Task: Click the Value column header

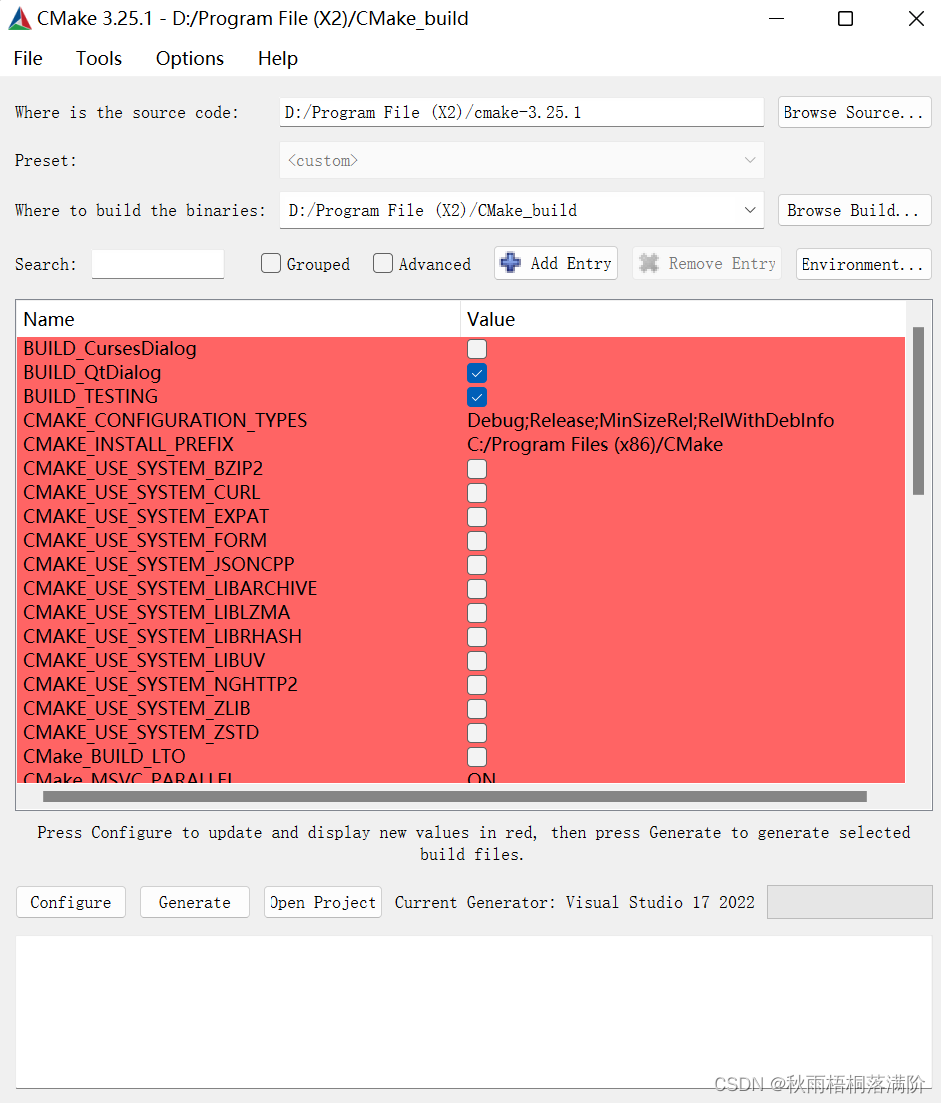Action: 683,319
